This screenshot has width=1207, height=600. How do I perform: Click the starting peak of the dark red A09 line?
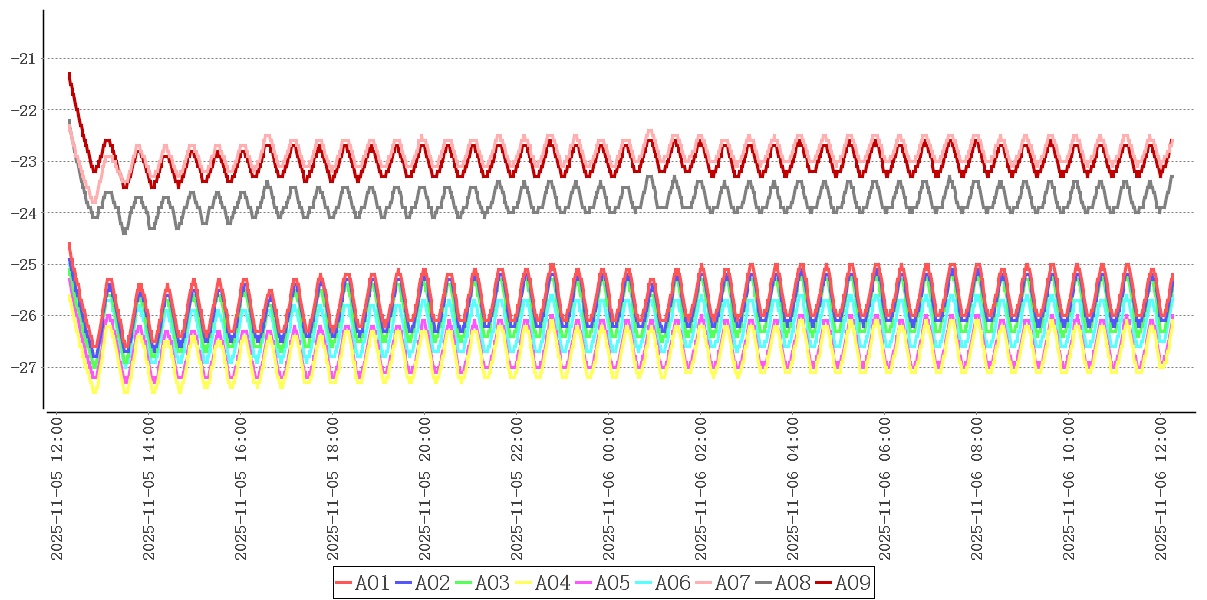click(69, 74)
